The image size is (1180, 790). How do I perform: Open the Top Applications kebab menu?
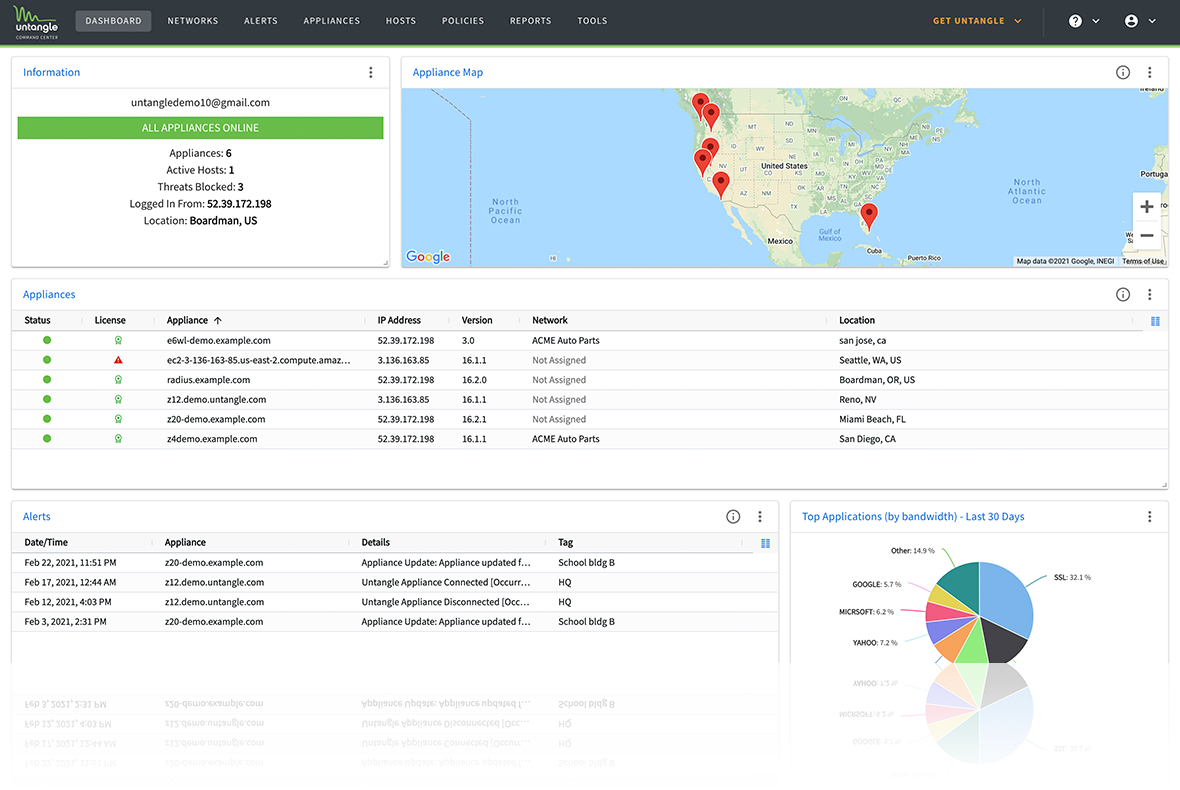tap(1149, 516)
